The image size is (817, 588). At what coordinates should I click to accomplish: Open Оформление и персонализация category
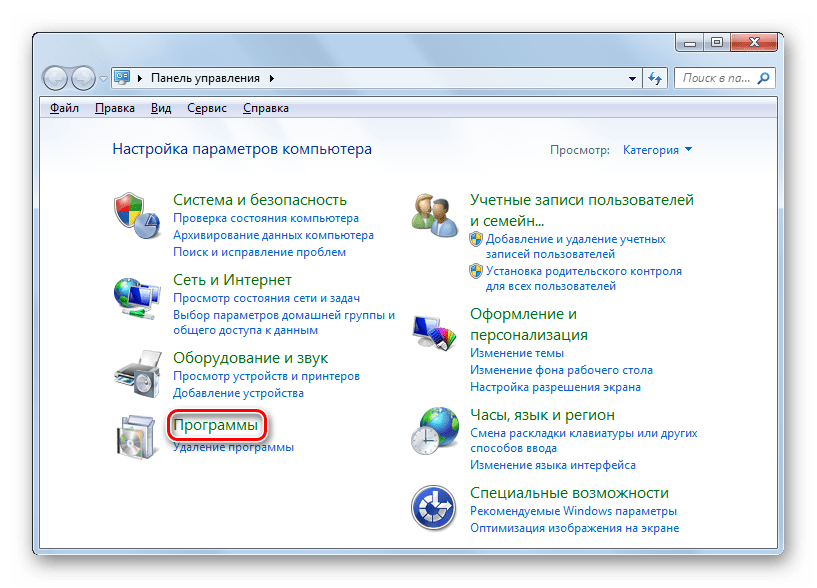tap(529, 324)
